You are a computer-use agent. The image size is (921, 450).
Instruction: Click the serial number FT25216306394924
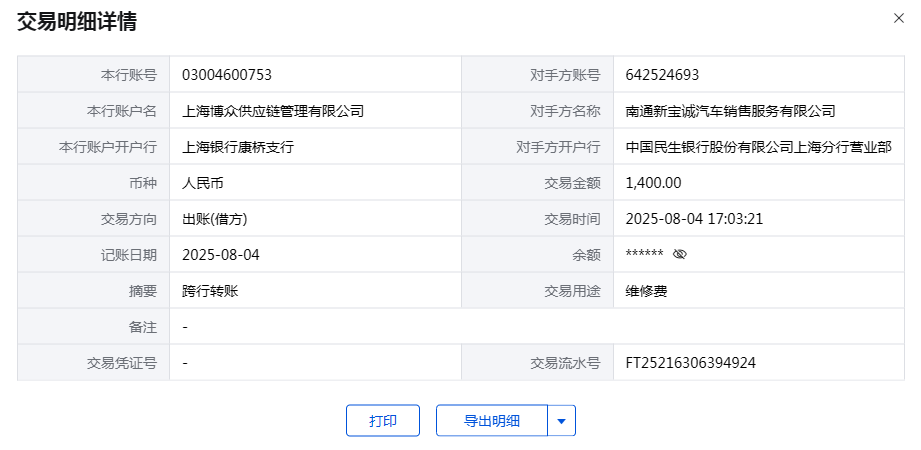point(690,363)
